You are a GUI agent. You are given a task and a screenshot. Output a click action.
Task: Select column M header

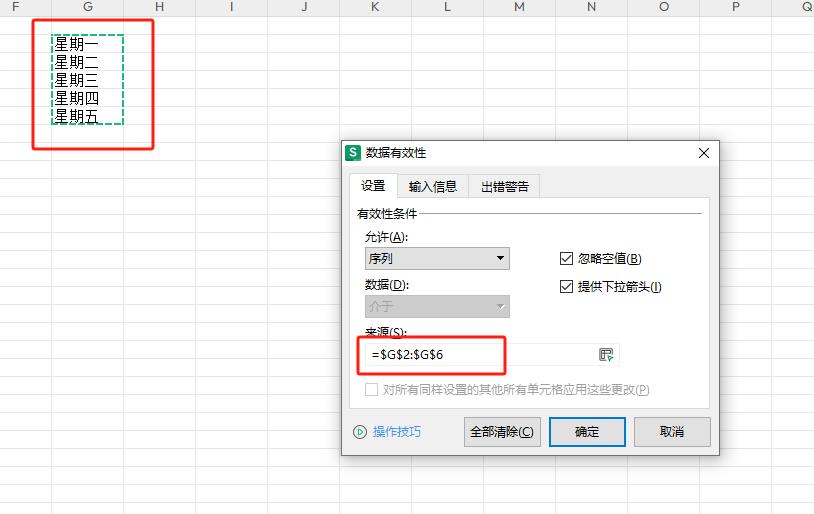coord(520,7)
